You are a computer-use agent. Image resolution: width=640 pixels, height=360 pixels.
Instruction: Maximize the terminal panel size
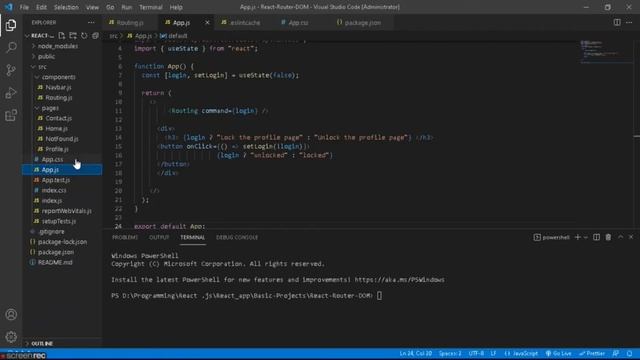coord(620,237)
